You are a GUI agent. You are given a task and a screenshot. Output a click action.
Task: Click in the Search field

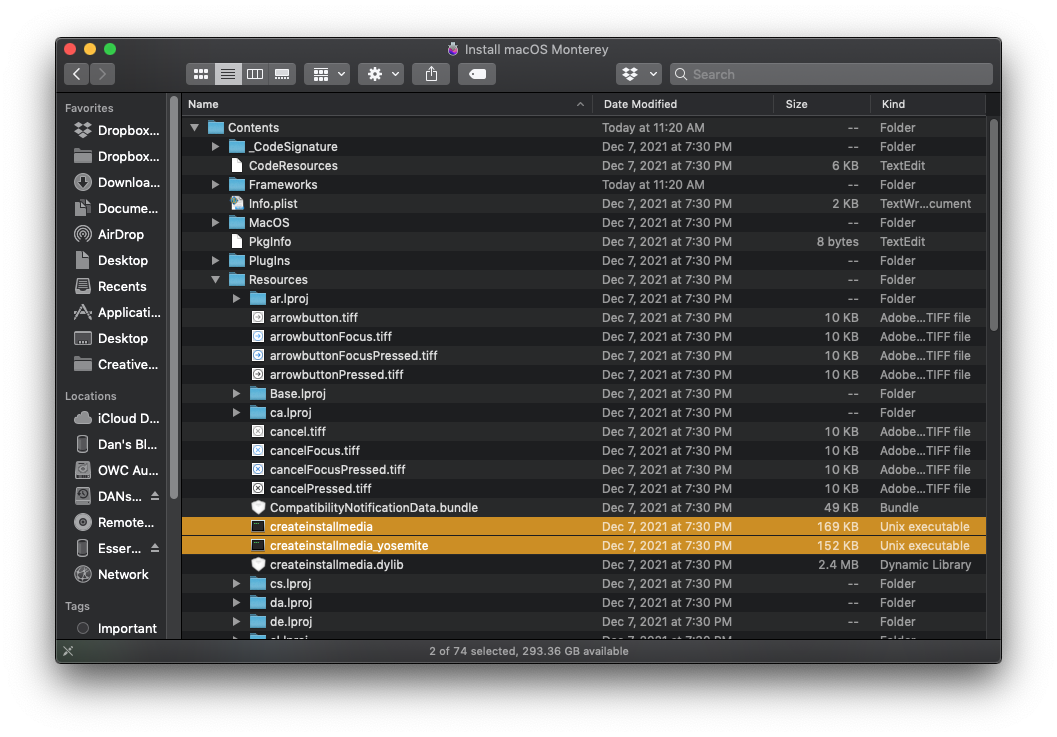tap(831, 74)
